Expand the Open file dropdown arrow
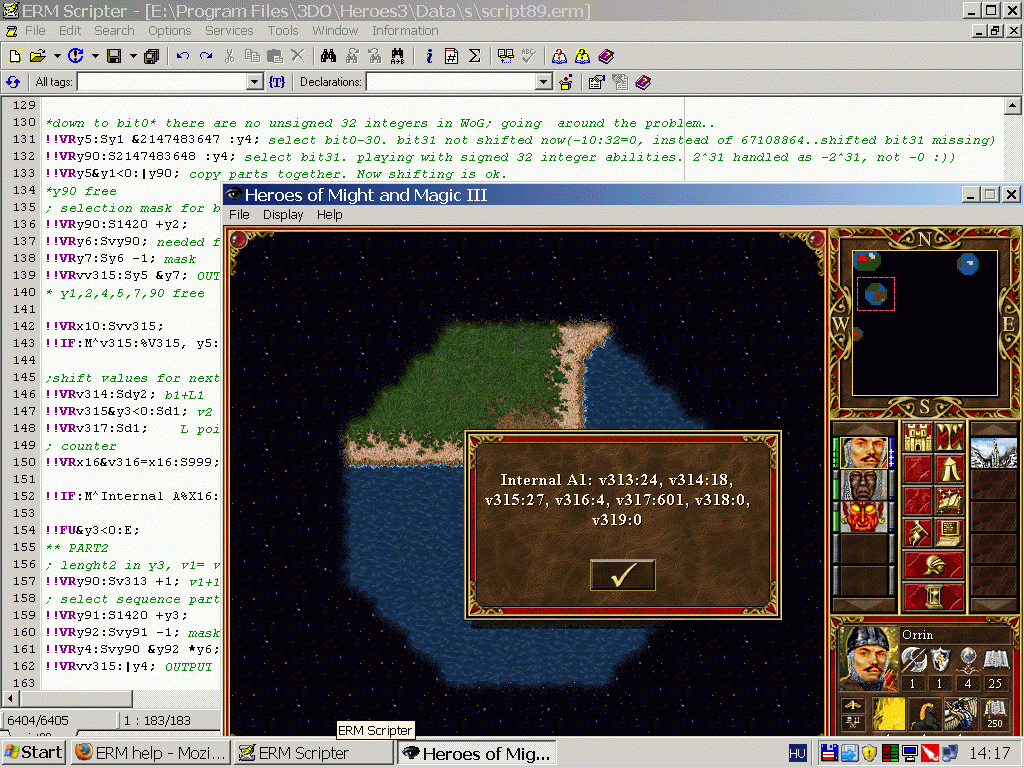The image size is (1024, 768). pos(57,56)
